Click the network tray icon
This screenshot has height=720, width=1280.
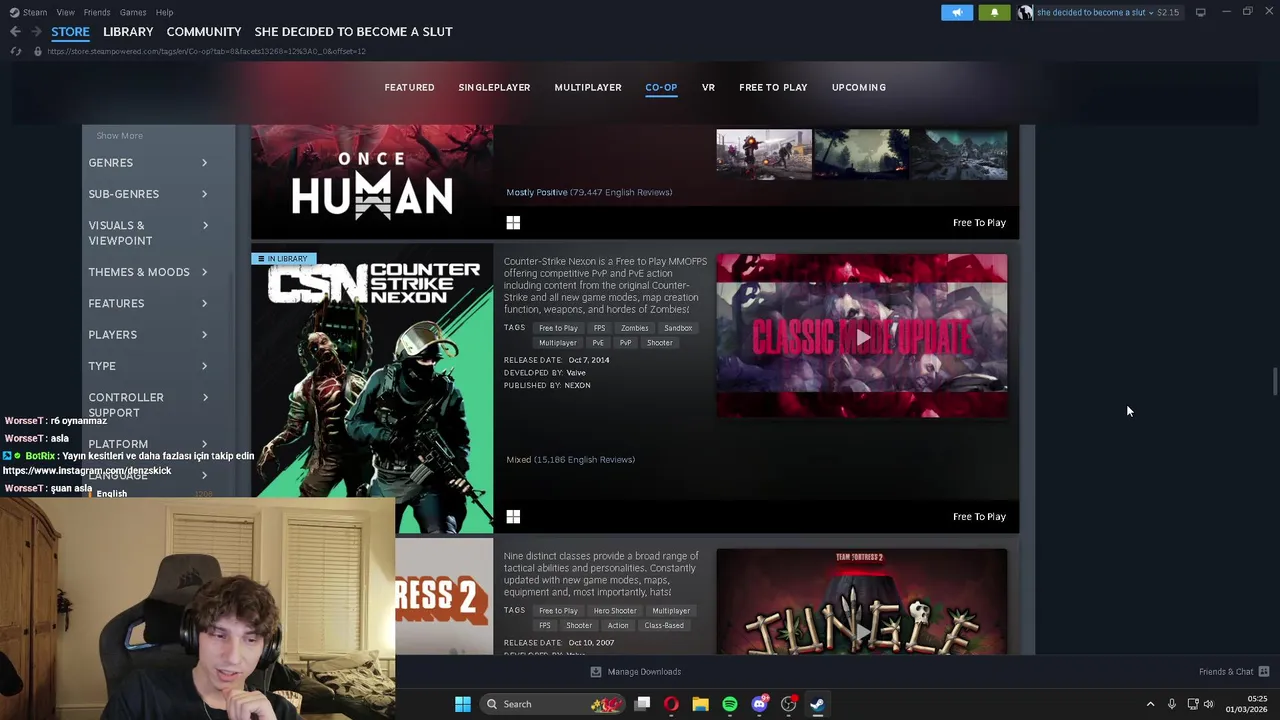click(1192, 704)
